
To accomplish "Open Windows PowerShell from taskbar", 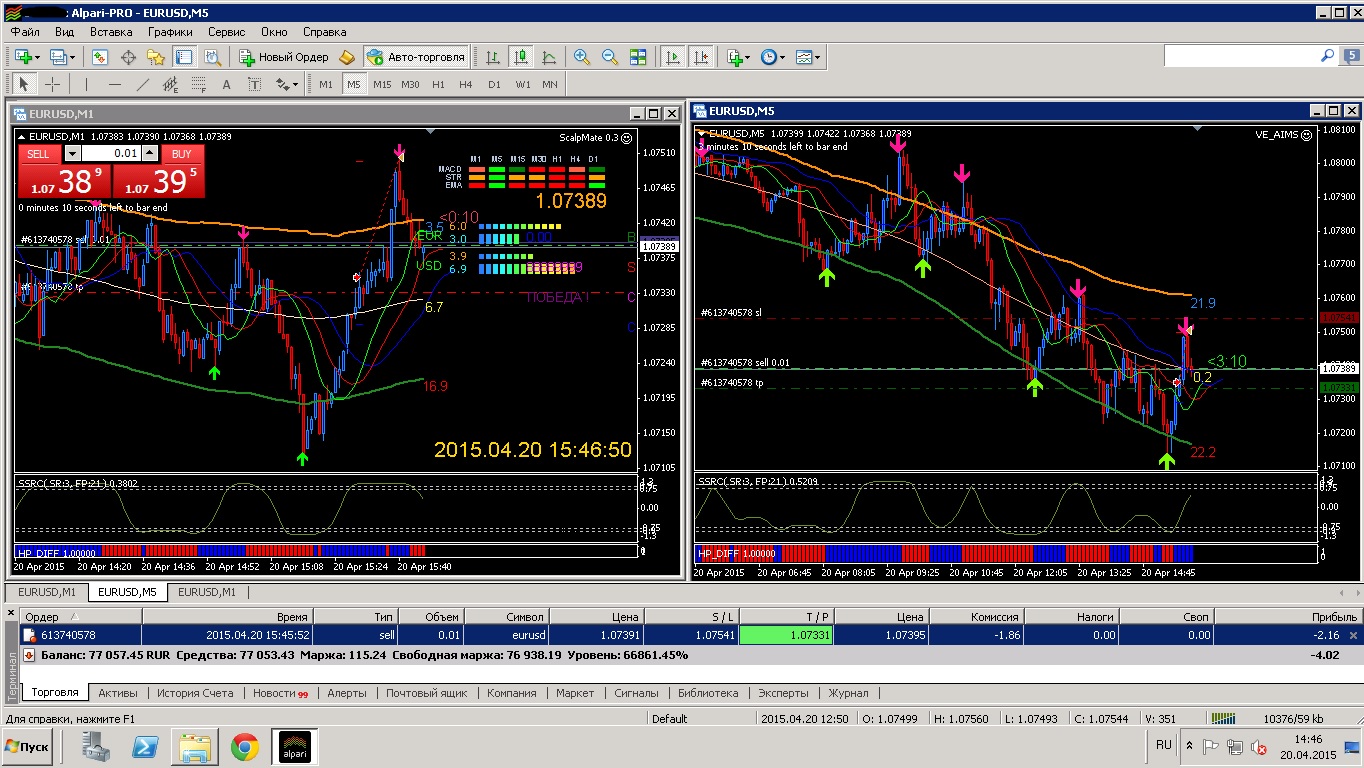I will (x=144, y=747).
